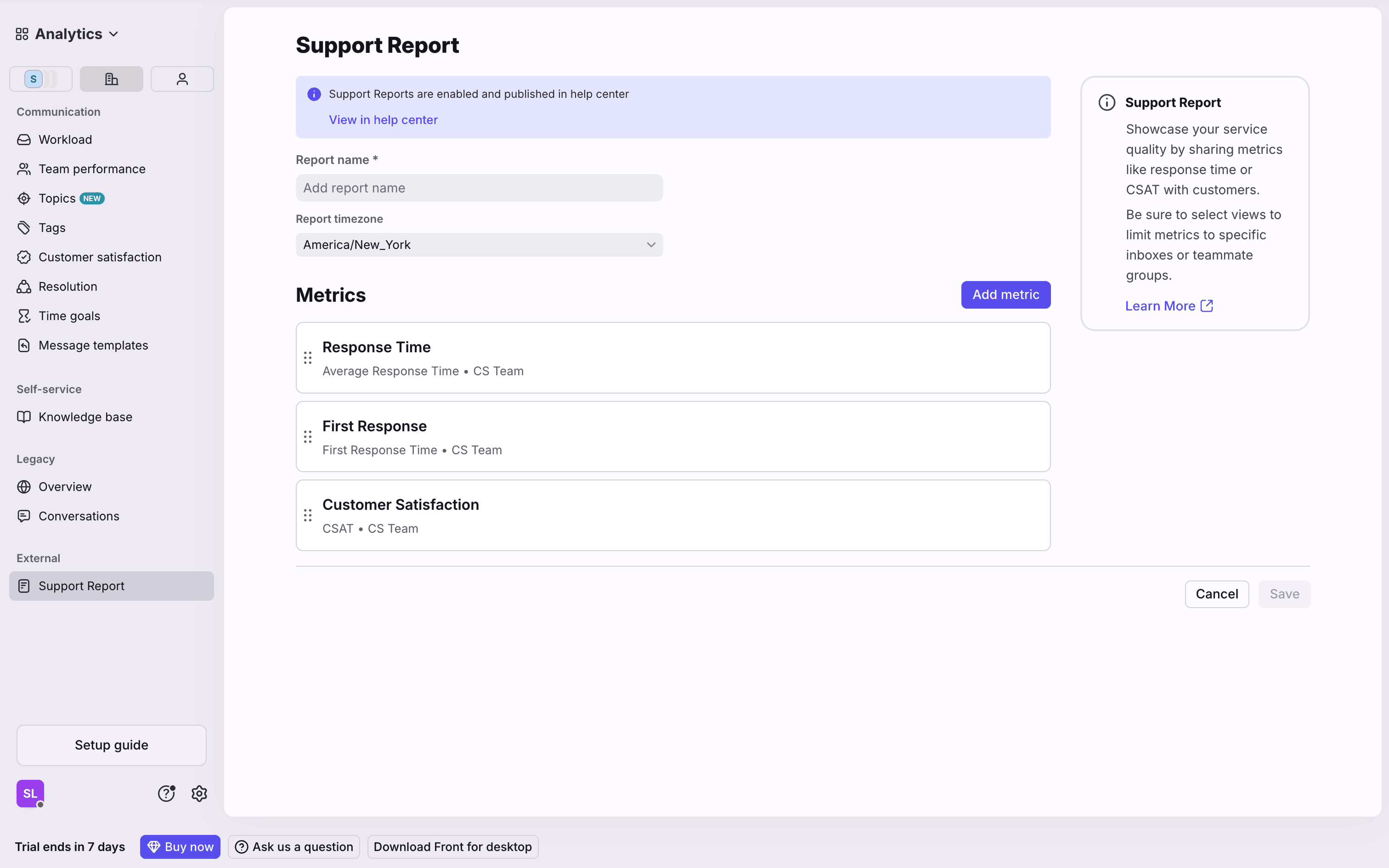Open the Topics analytics page
Viewport: 1389px width, 868px height.
[57, 198]
